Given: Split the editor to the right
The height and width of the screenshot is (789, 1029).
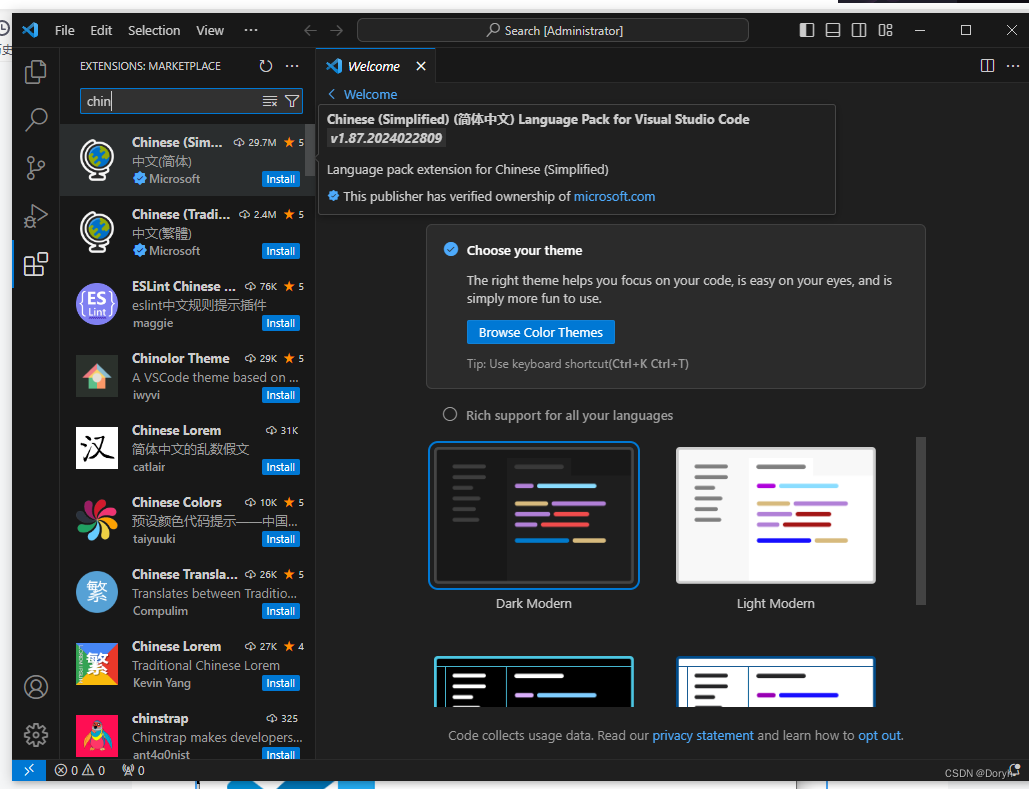Looking at the screenshot, I should tap(987, 66).
